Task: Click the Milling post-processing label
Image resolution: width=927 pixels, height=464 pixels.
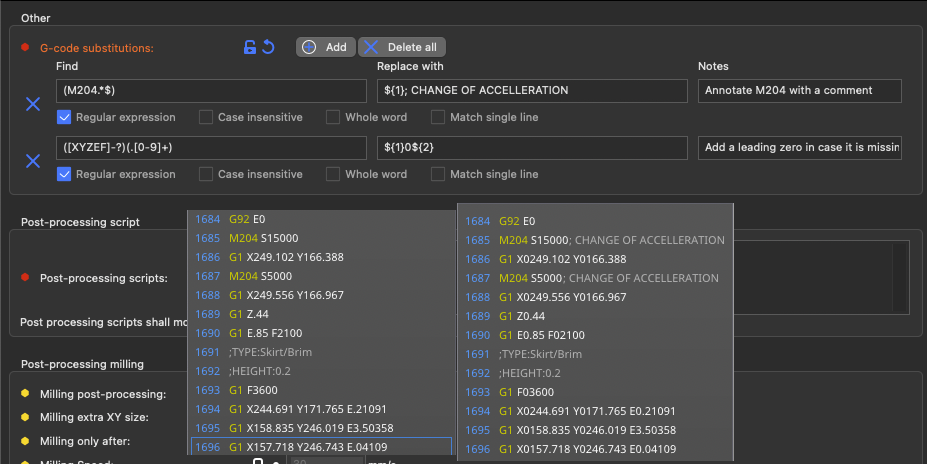Action: pyautogui.click(x=103, y=394)
